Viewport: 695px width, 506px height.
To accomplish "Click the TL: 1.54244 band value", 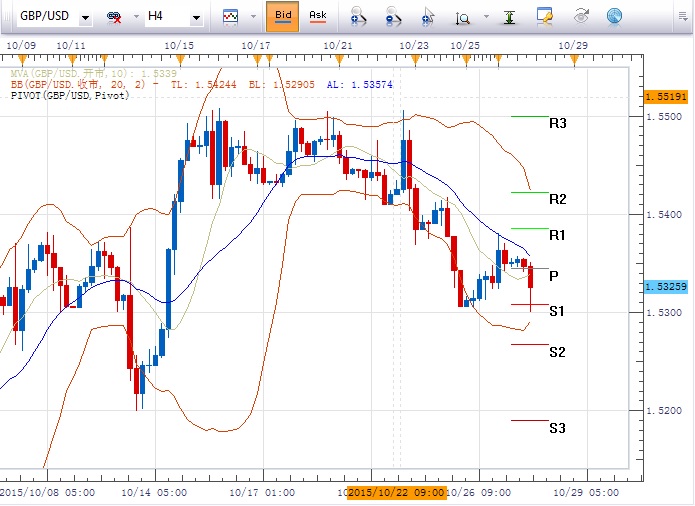I will click(203, 84).
